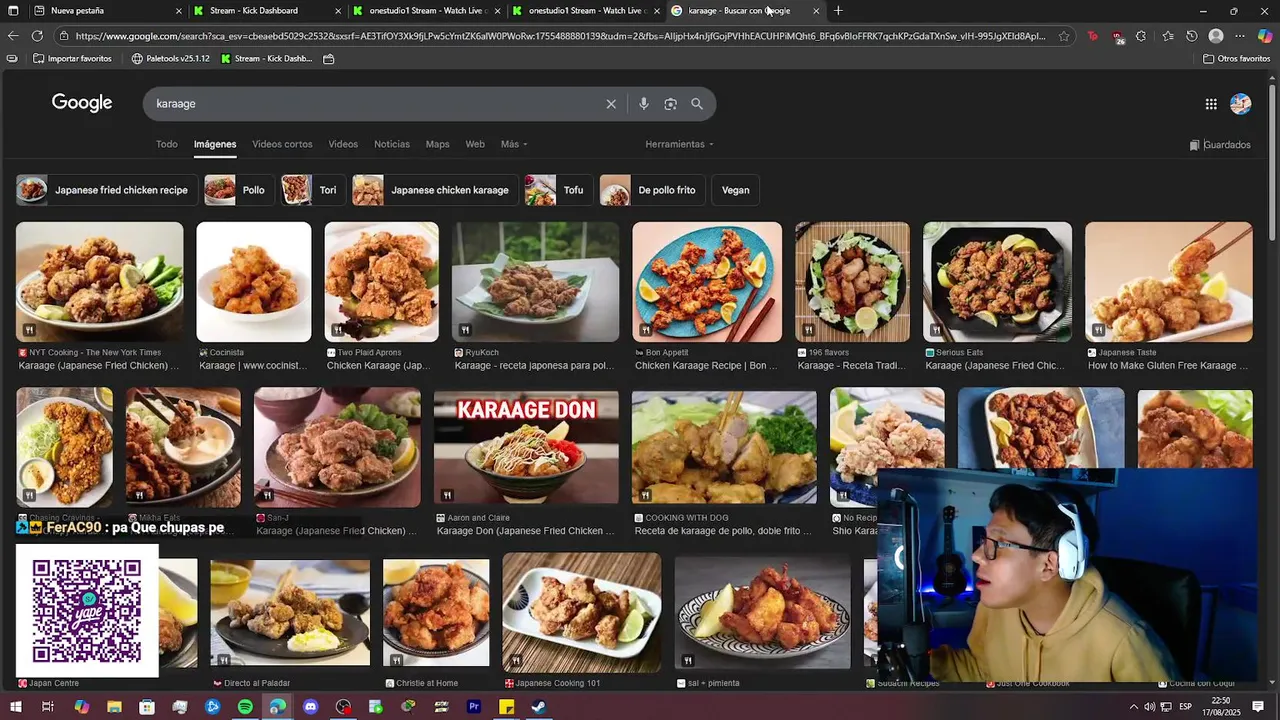Viewport: 1280px width, 720px height.
Task: Switch to the Noticias tab
Action: point(392,144)
